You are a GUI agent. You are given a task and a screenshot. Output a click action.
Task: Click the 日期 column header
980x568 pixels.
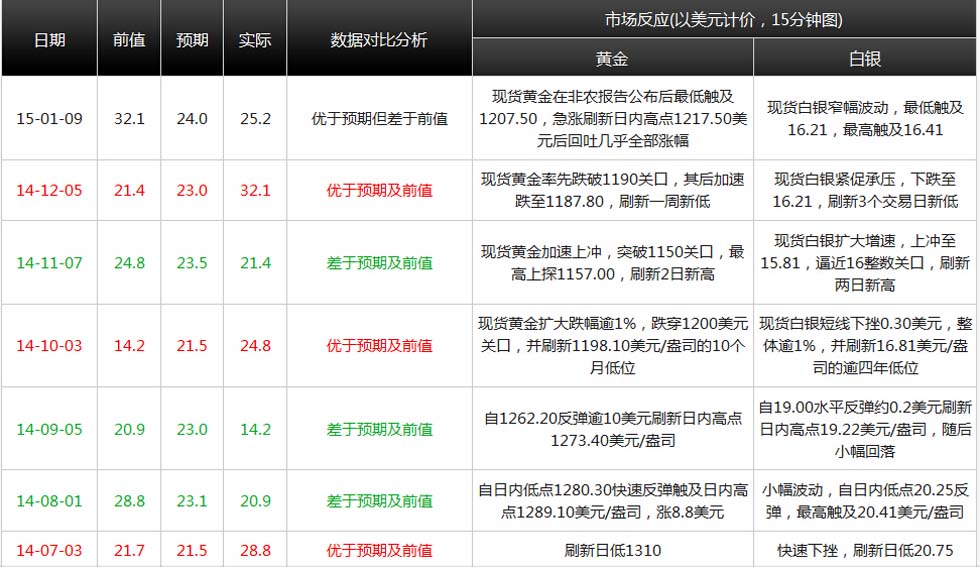[x=49, y=39]
